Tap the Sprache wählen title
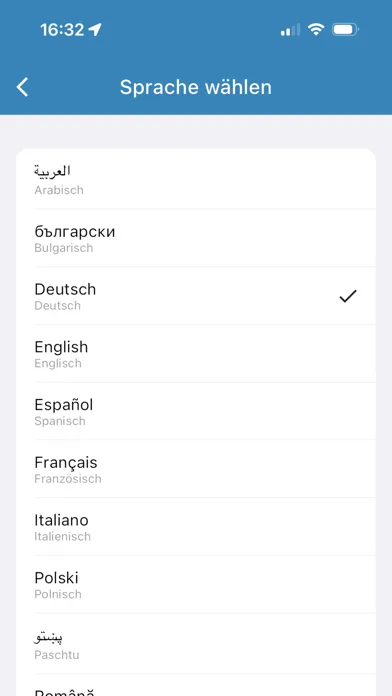This screenshot has height=696, width=392. tap(196, 87)
